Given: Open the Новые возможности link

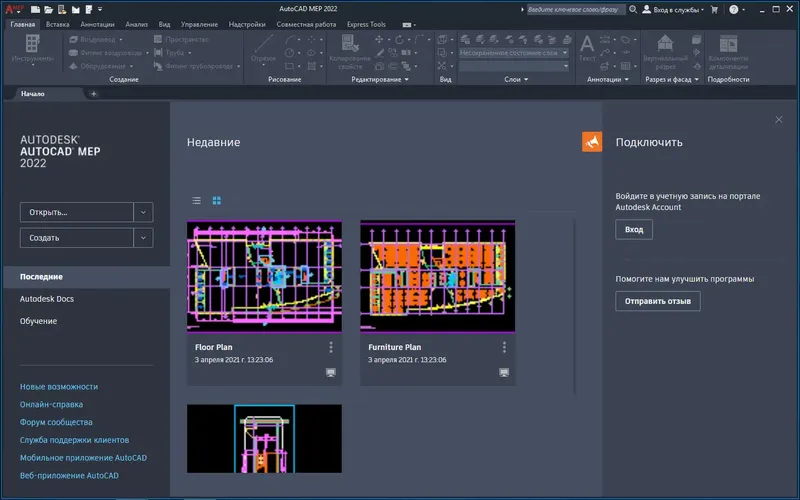Looking at the screenshot, I should tap(59, 387).
